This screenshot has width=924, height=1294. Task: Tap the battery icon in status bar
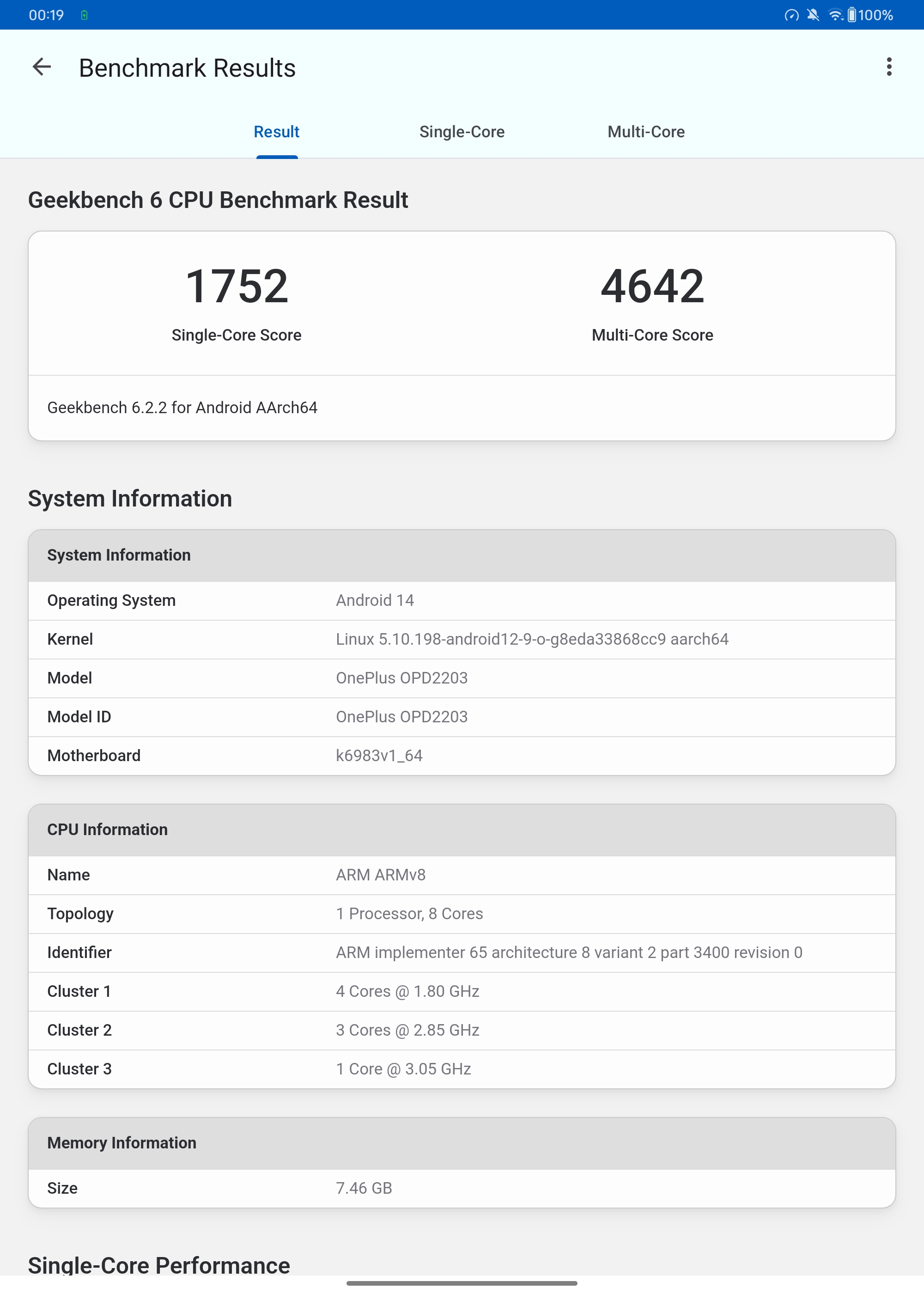[x=851, y=15]
